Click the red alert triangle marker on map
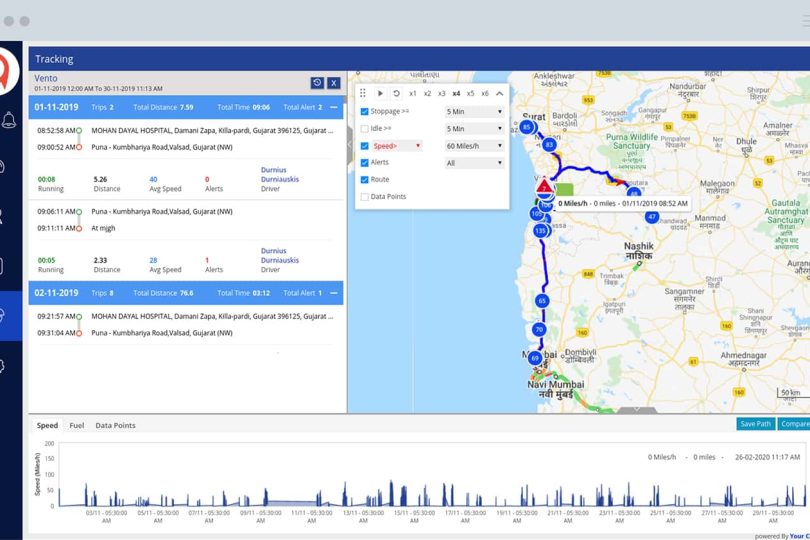This screenshot has height=540, width=810. point(542,187)
